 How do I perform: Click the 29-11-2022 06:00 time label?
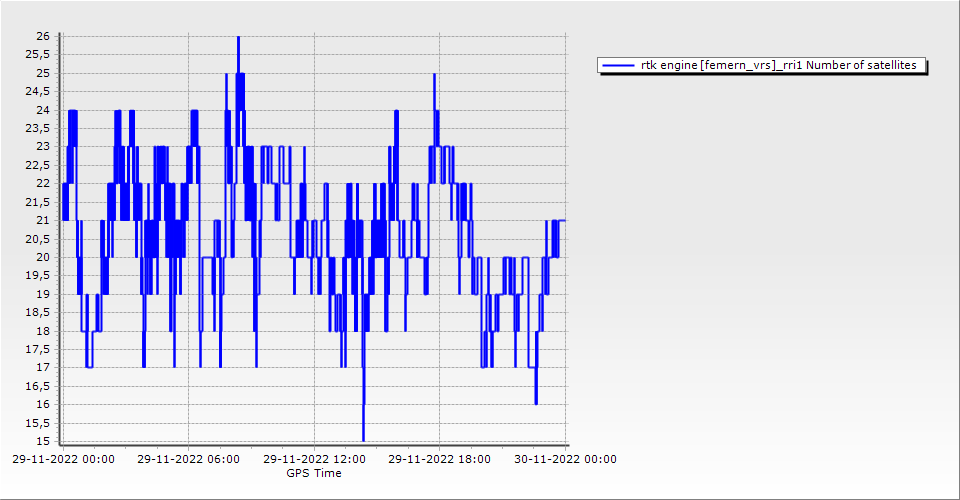[x=188, y=460]
